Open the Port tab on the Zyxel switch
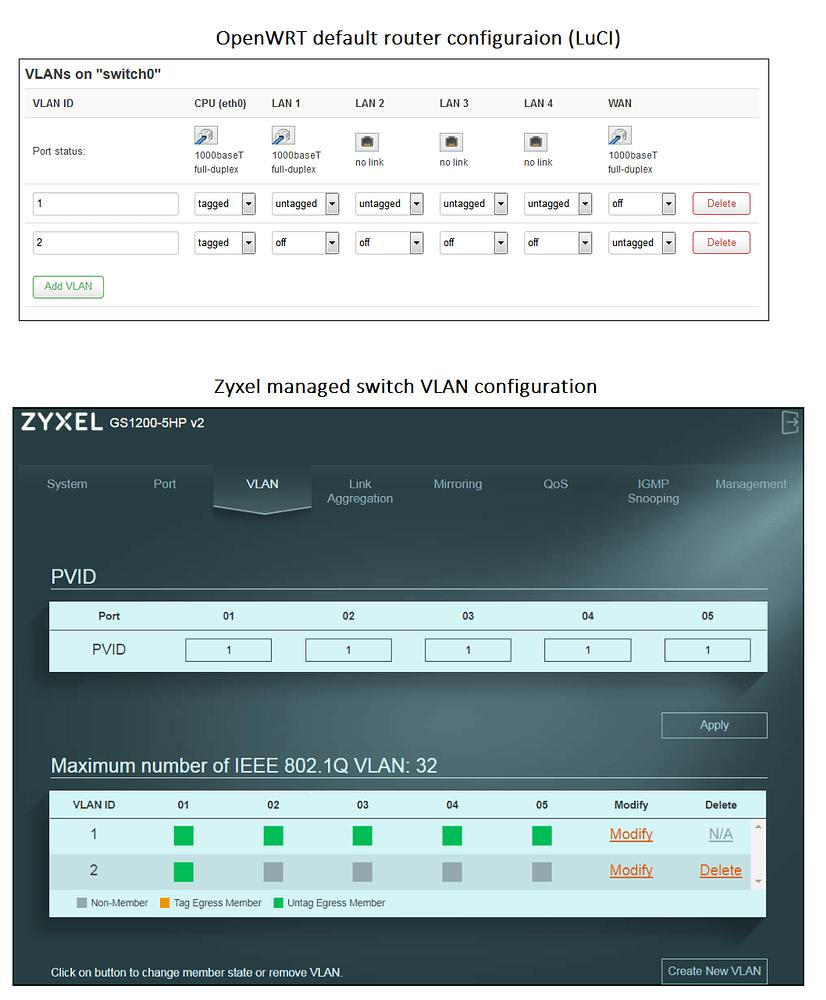This screenshot has height=1000, width=826. [x=164, y=484]
